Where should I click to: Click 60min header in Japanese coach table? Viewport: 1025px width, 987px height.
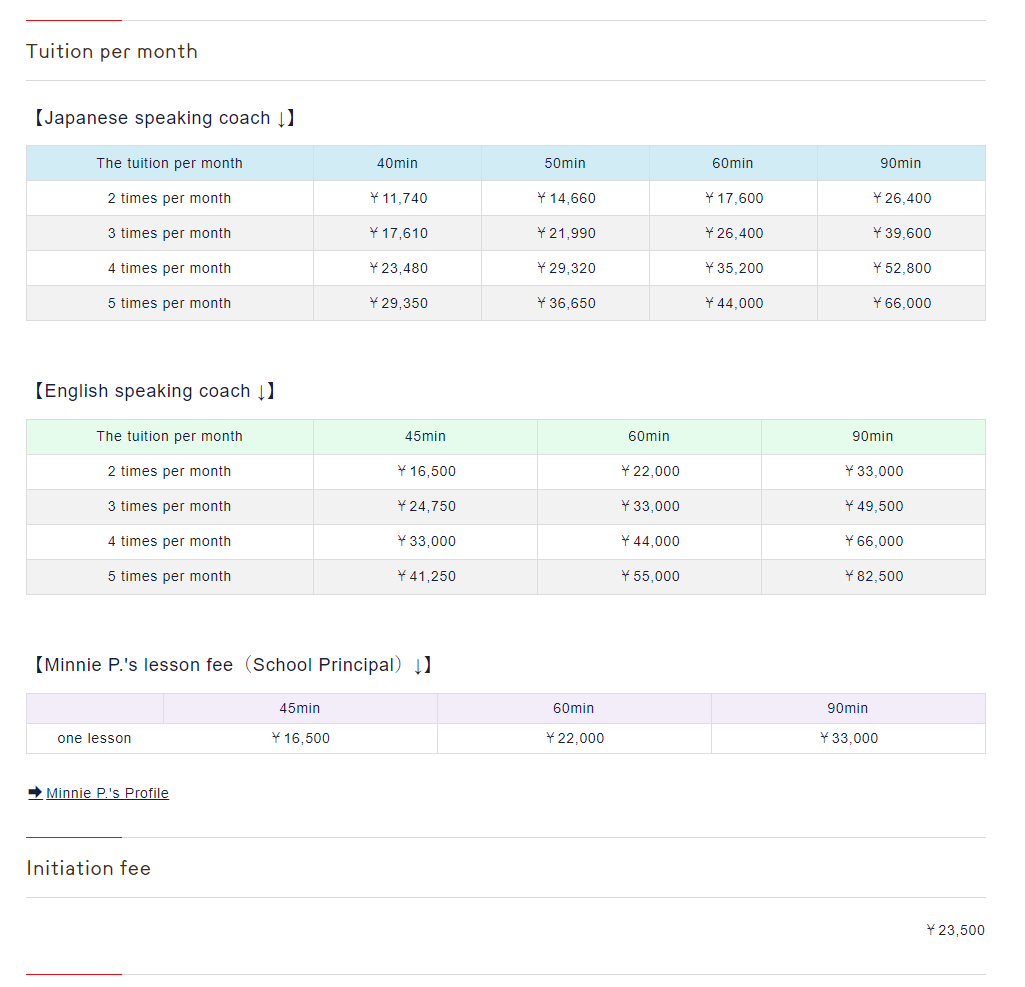click(x=733, y=163)
